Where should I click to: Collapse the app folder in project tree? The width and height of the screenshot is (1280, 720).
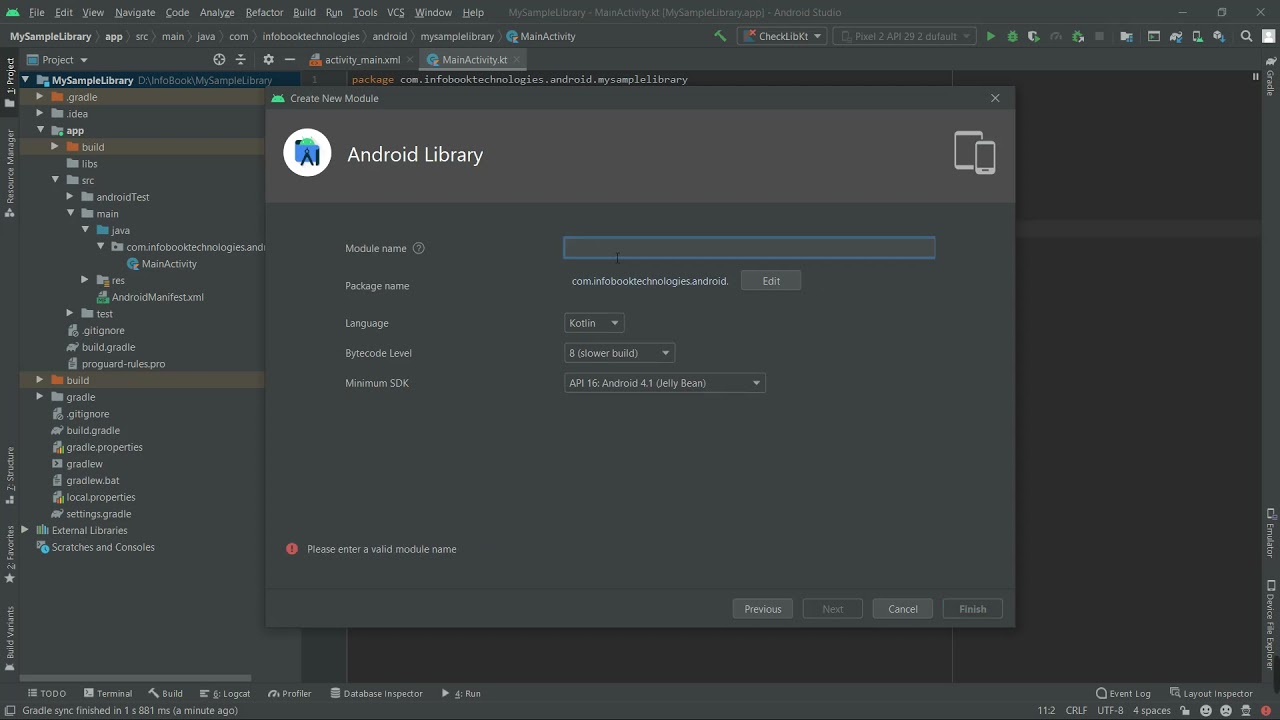coord(40,130)
